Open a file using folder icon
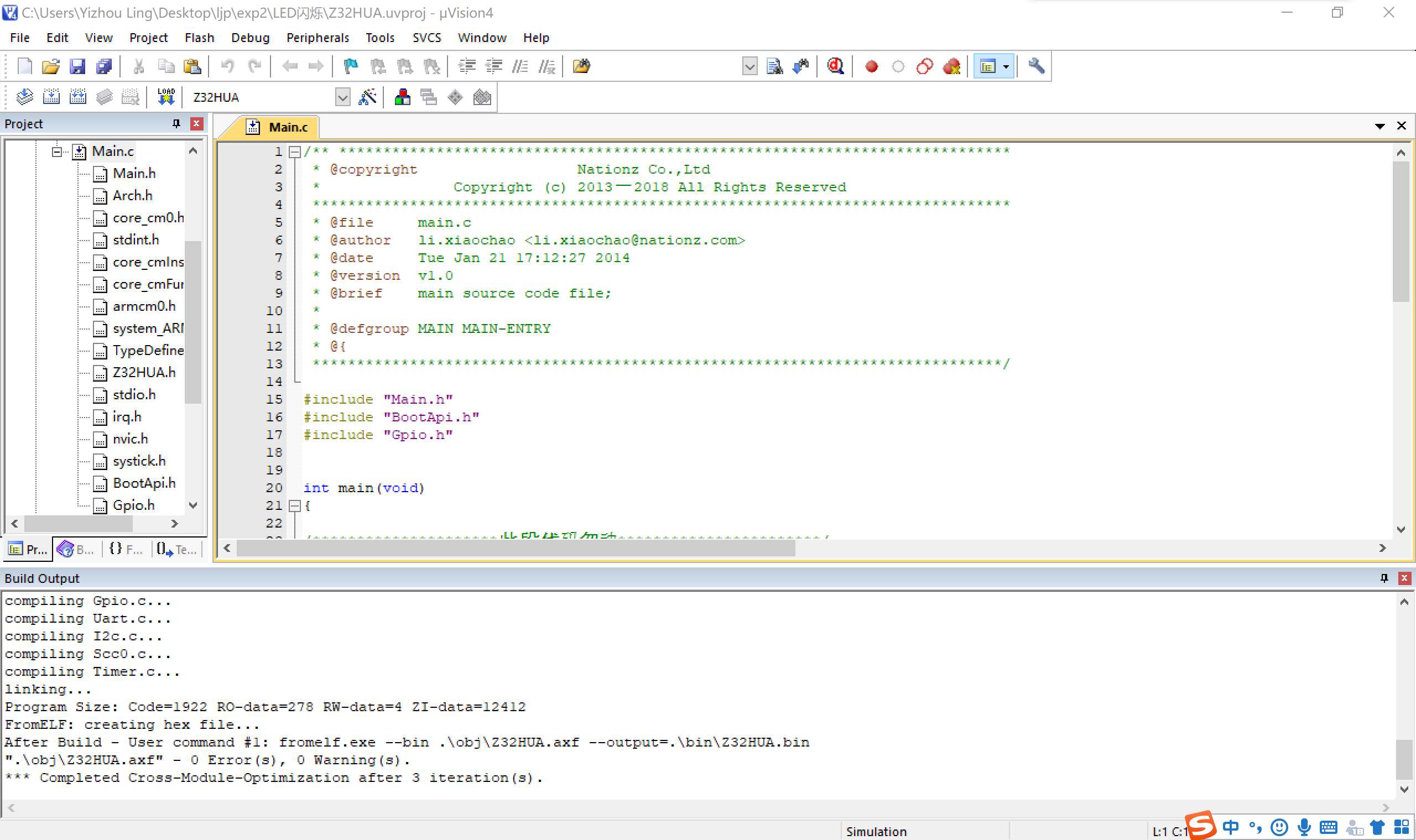 (x=50, y=67)
